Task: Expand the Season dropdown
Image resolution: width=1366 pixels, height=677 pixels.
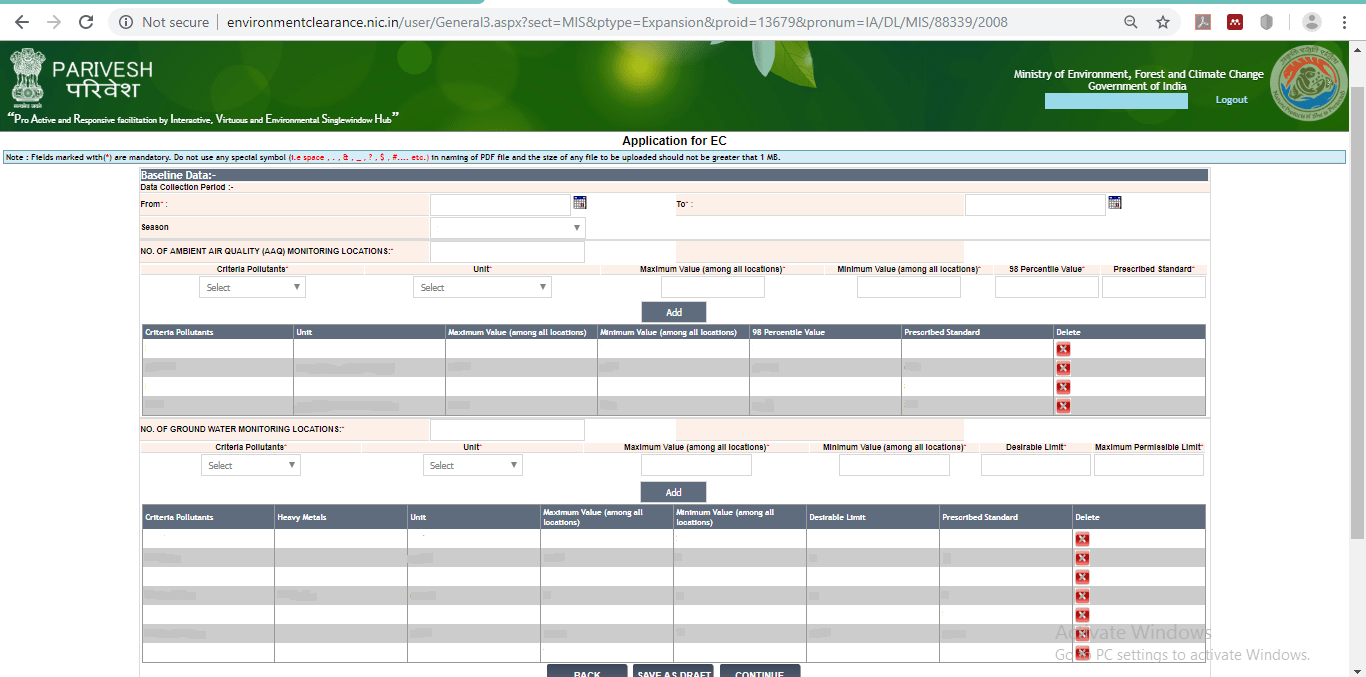Action: (x=507, y=228)
